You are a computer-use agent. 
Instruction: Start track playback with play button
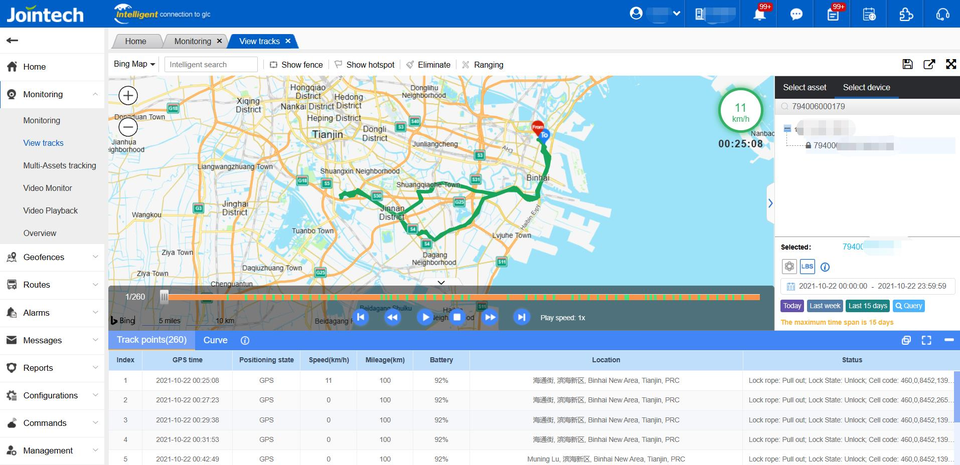click(424, 317)
